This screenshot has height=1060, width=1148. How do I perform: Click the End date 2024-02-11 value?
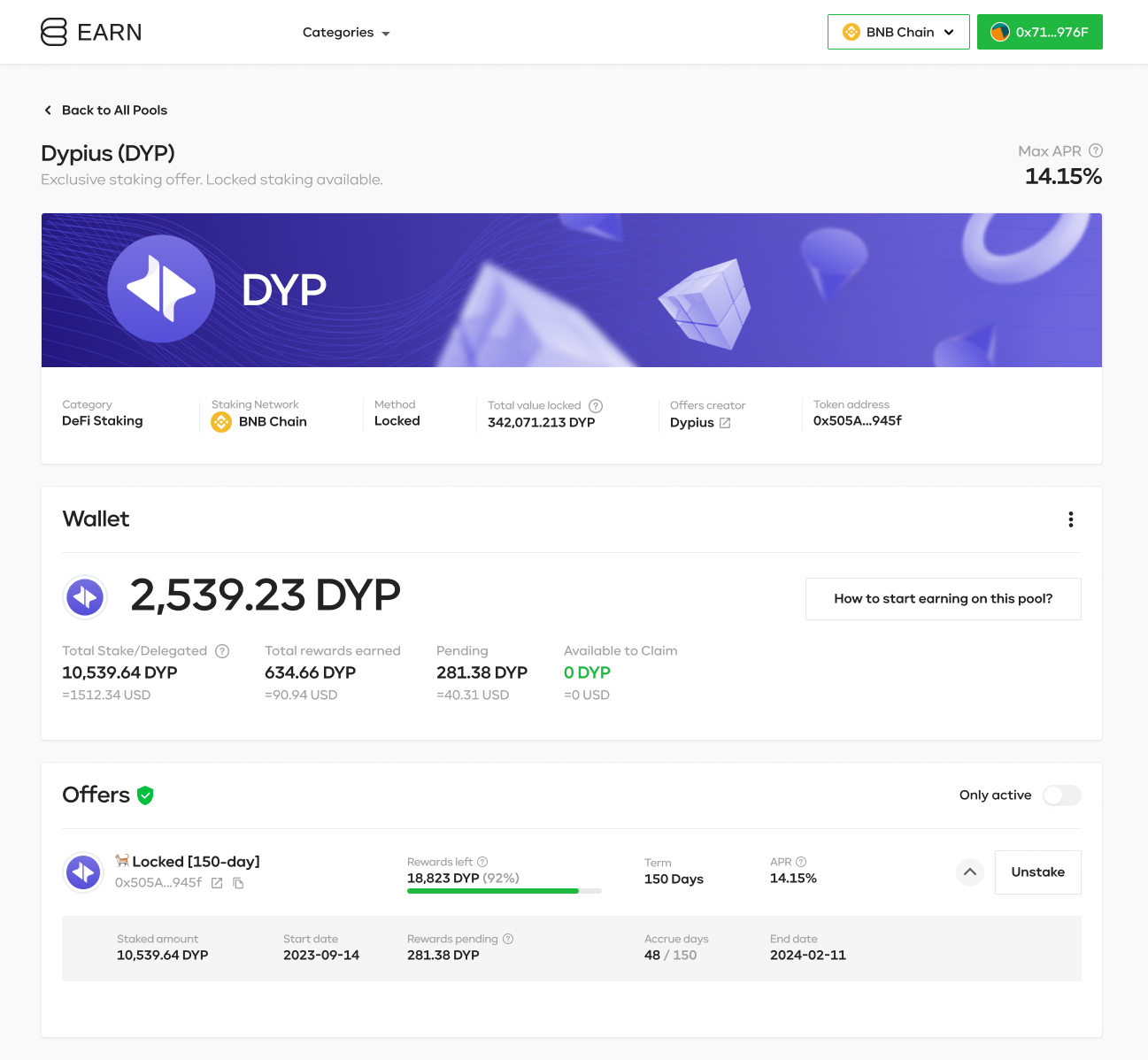coord(808,956)
